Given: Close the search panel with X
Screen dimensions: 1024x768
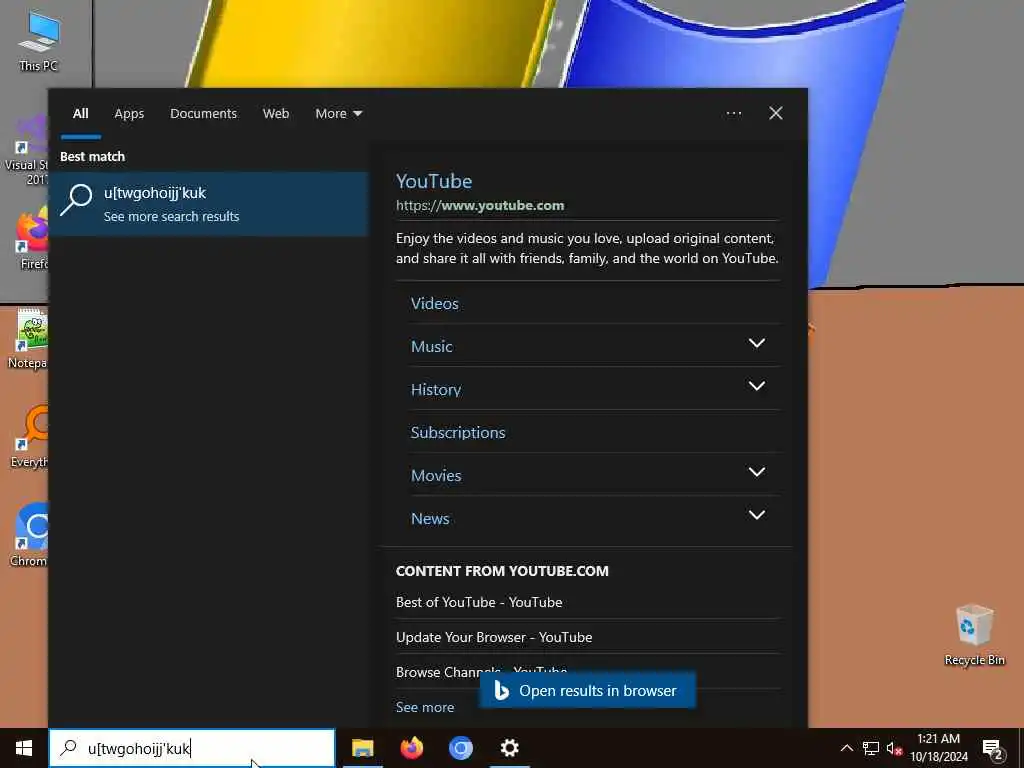Looking at the screenshot, I should point(776,114).
